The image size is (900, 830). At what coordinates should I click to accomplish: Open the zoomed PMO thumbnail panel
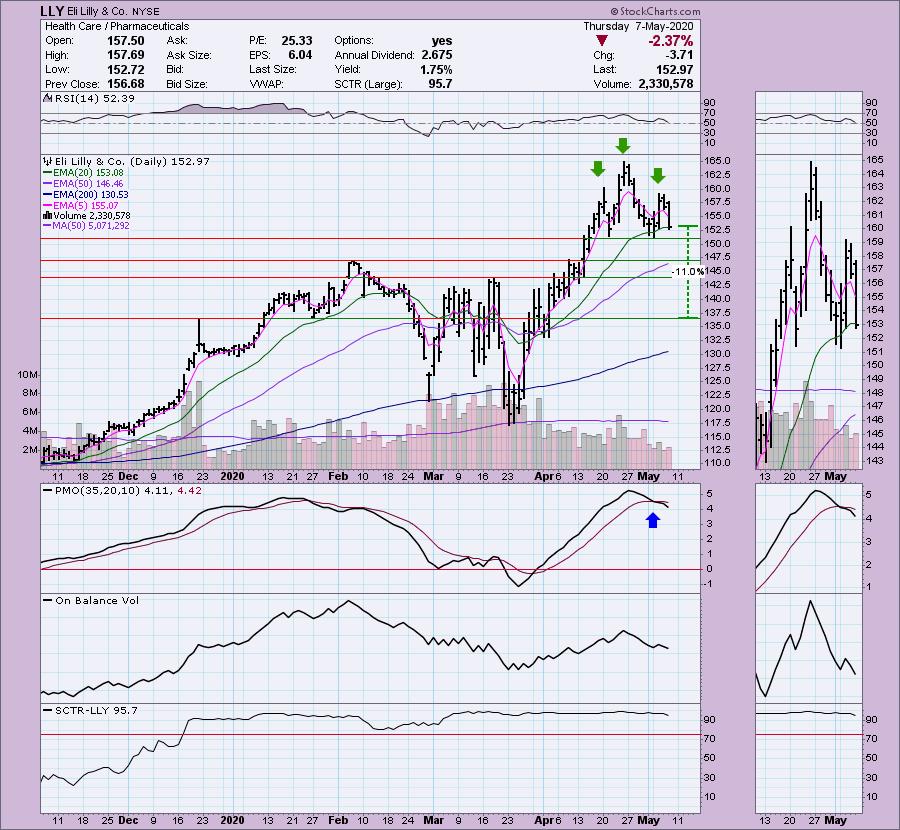pos(809,538)
